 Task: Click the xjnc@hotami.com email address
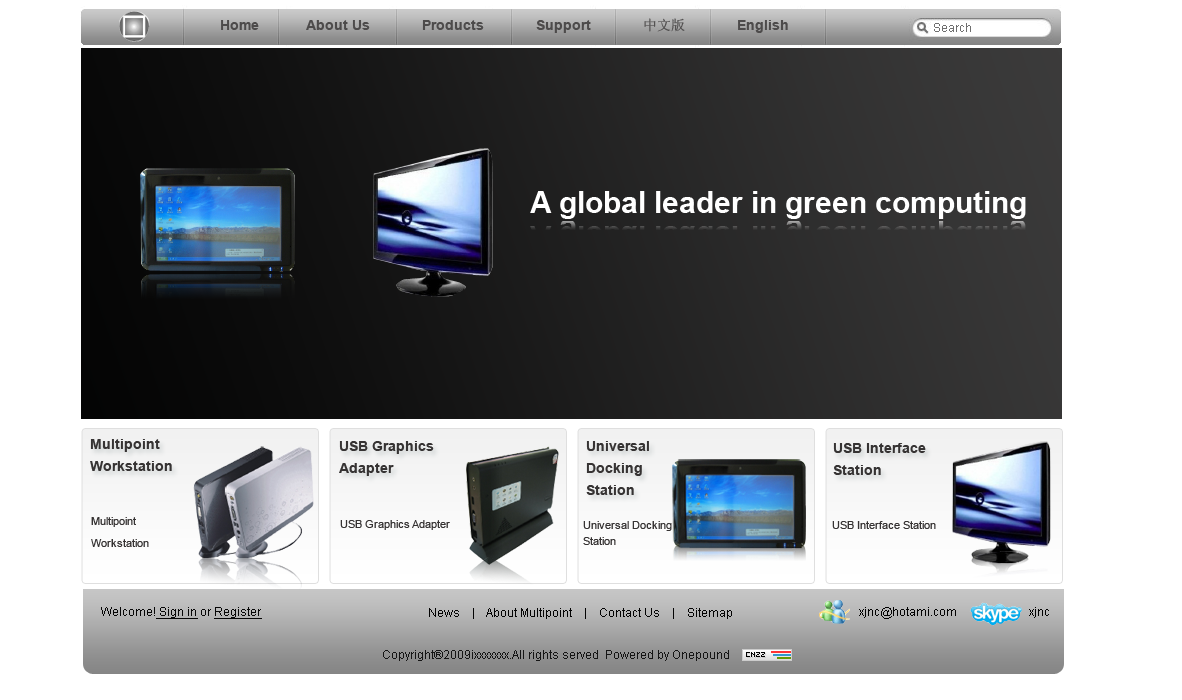tap(907, 612)
